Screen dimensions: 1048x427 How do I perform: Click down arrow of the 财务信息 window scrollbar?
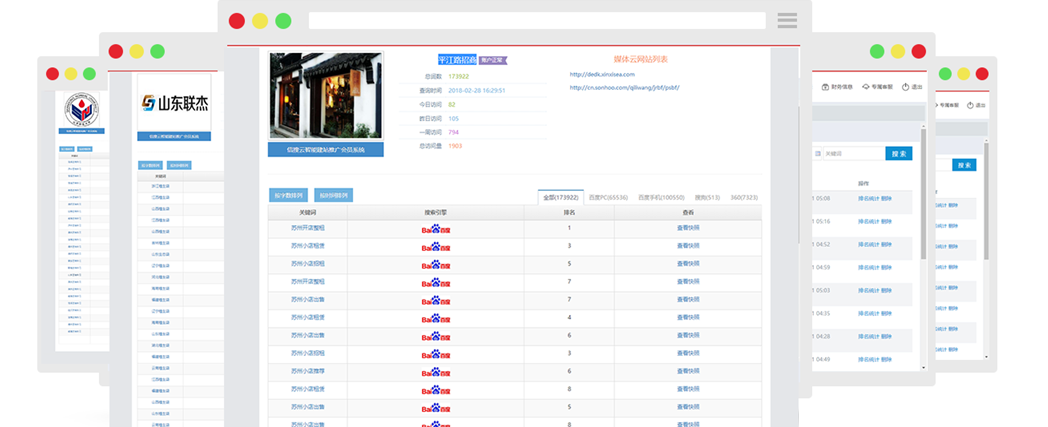coord(924,367)
